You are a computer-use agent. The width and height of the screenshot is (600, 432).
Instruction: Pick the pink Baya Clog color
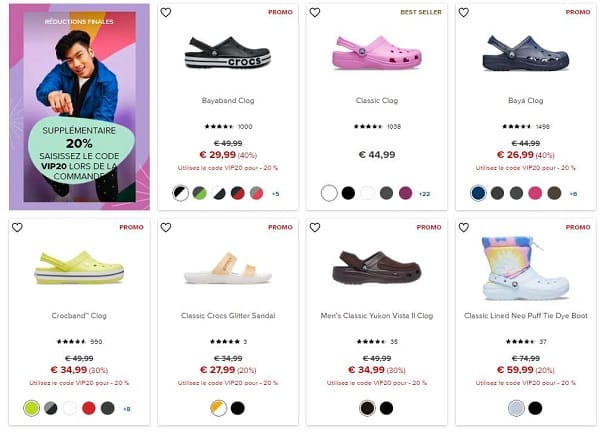tap(535, 193)
